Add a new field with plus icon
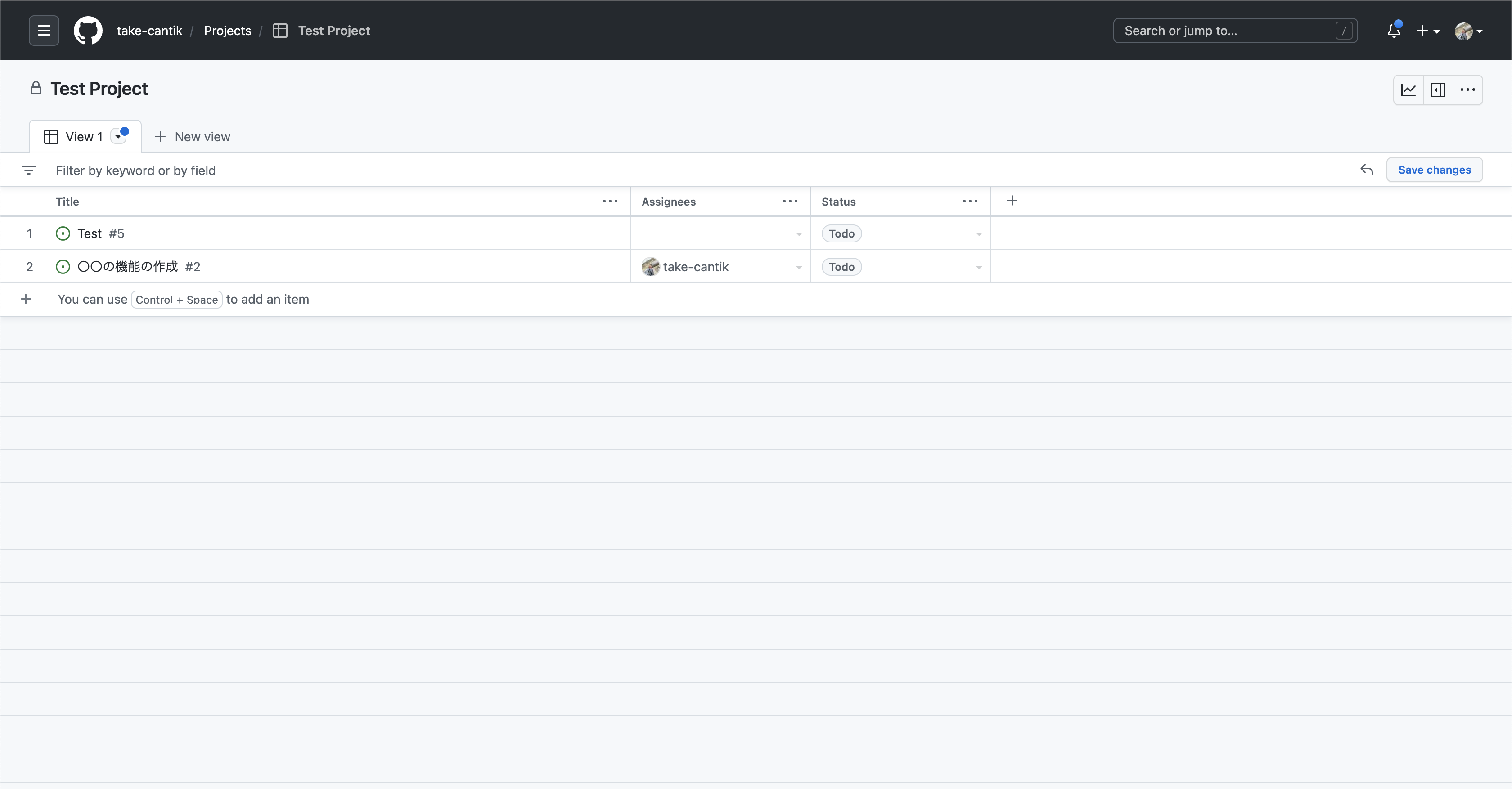This screenshot has height=789, width=1512. pyautogui.click(x=1012, y=201)
